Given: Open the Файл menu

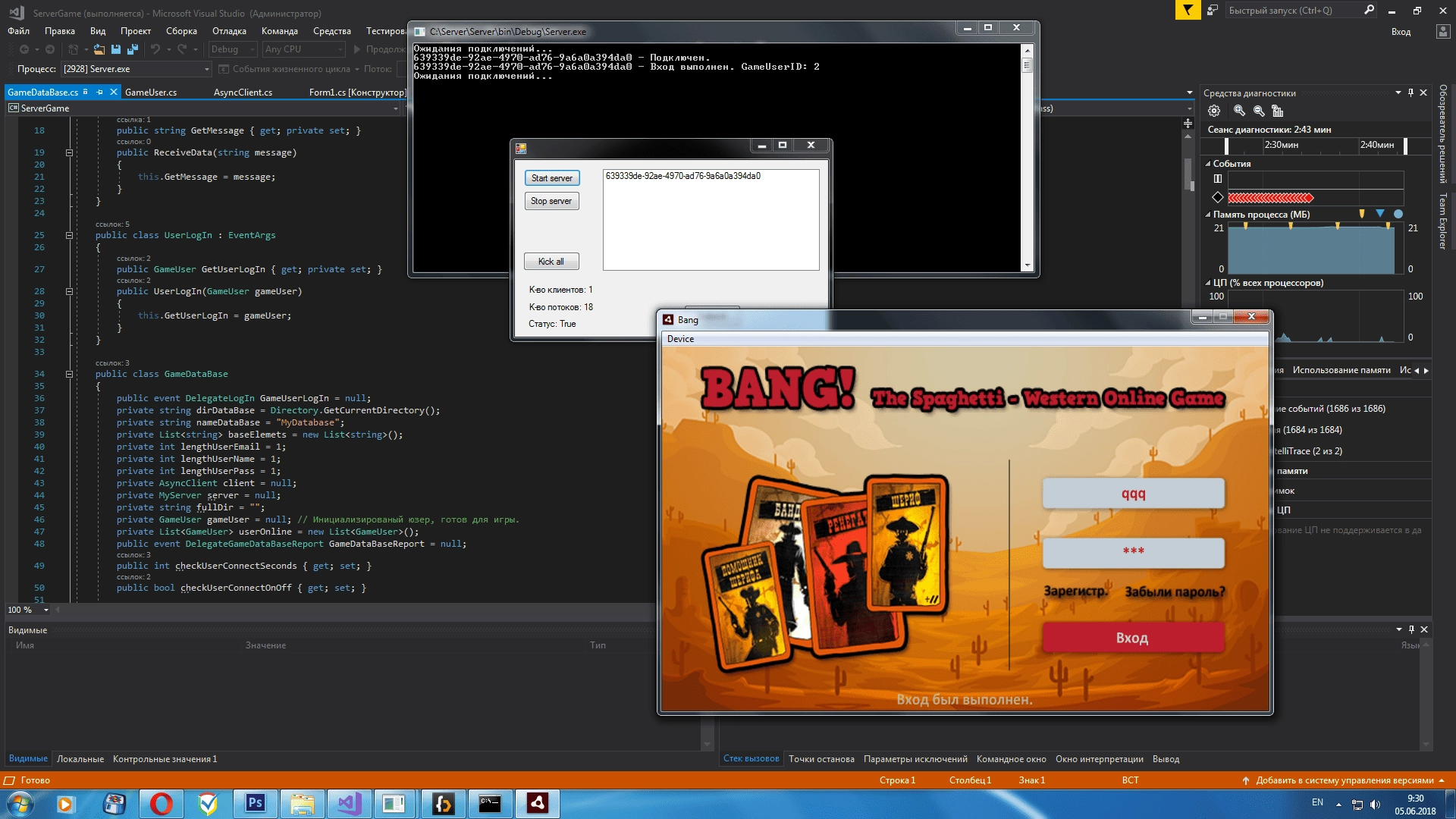Looking at the screenshot, I should pyautogui.click(x=19, y=31).
